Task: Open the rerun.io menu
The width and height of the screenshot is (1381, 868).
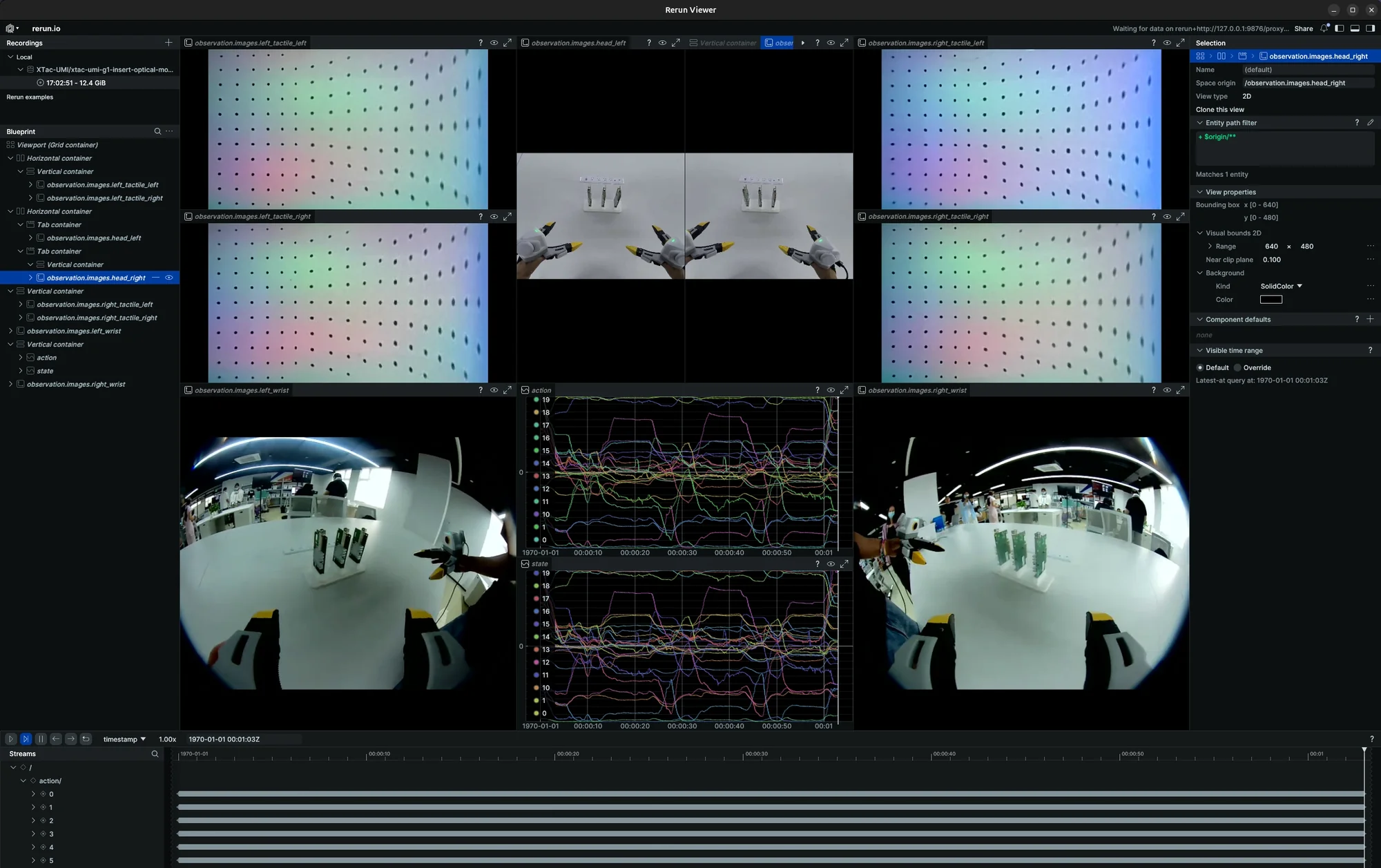Action: [12, 28]
